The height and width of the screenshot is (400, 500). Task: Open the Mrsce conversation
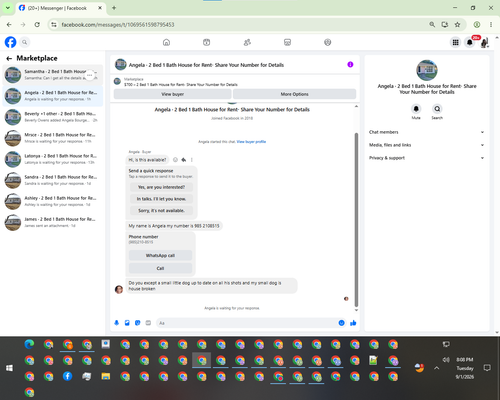pos(53,138)
